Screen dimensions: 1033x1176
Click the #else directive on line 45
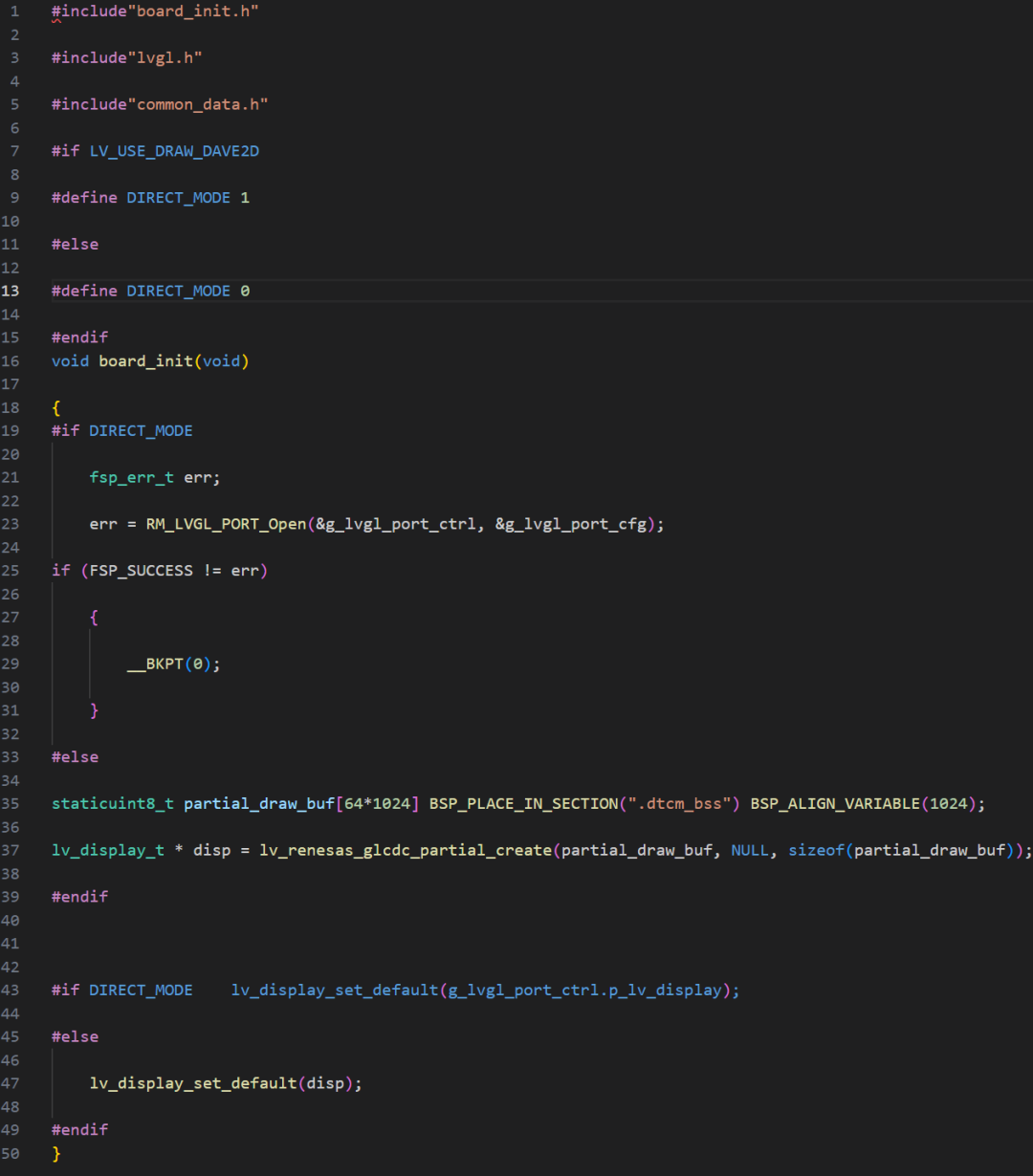[76, 1037]
